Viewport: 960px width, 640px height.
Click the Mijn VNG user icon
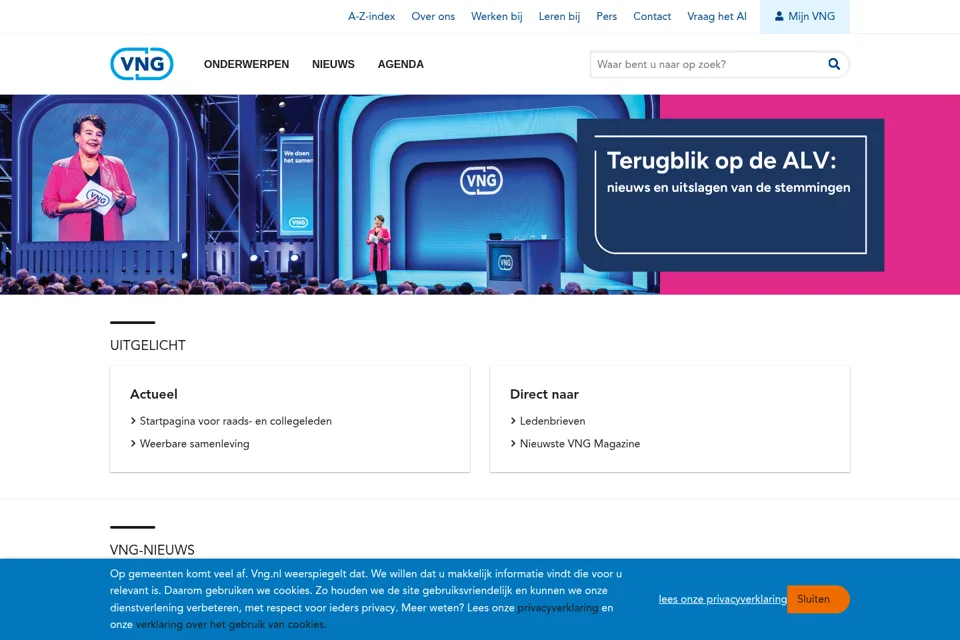[779, 17]
